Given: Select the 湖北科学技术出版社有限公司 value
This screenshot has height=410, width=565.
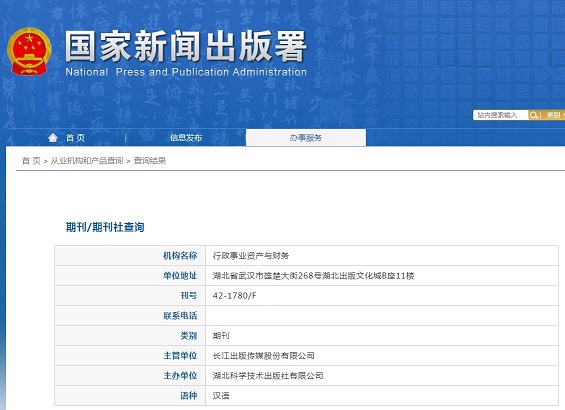Looking at the screenshot, I should tap(268, 376).
